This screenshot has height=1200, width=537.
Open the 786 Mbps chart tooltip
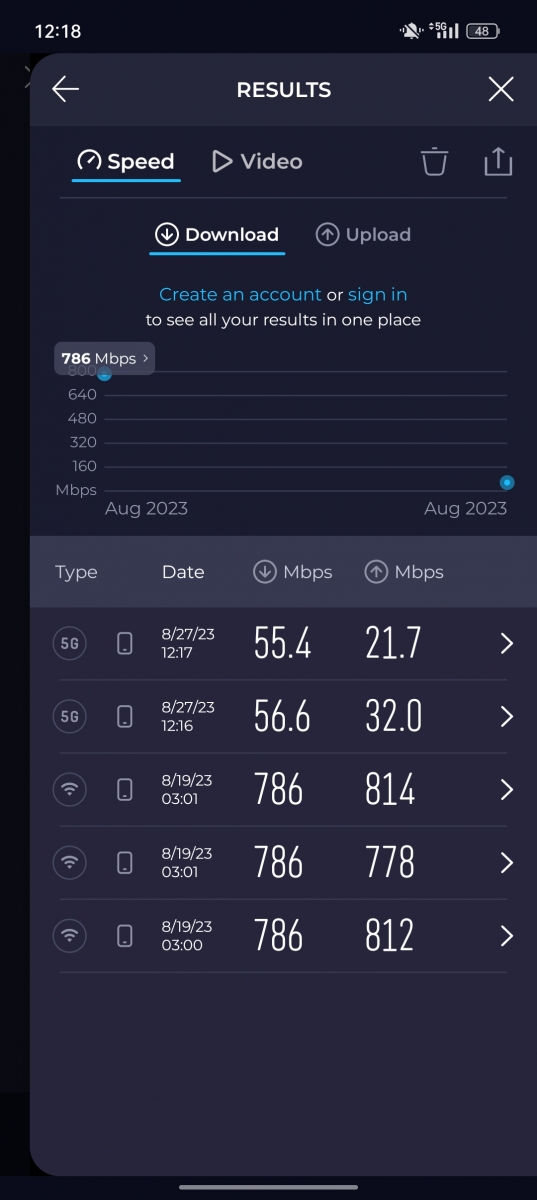[x=105, y=358]
